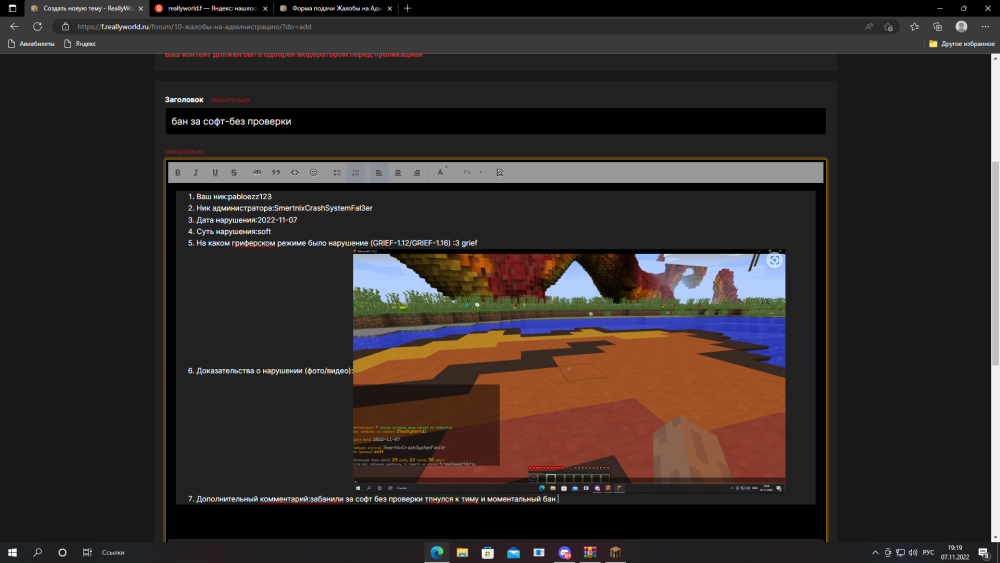This screenshot has width=1000, height=563.
Task: Open Edge Settings and more menu
Action: tap(985, 27)
